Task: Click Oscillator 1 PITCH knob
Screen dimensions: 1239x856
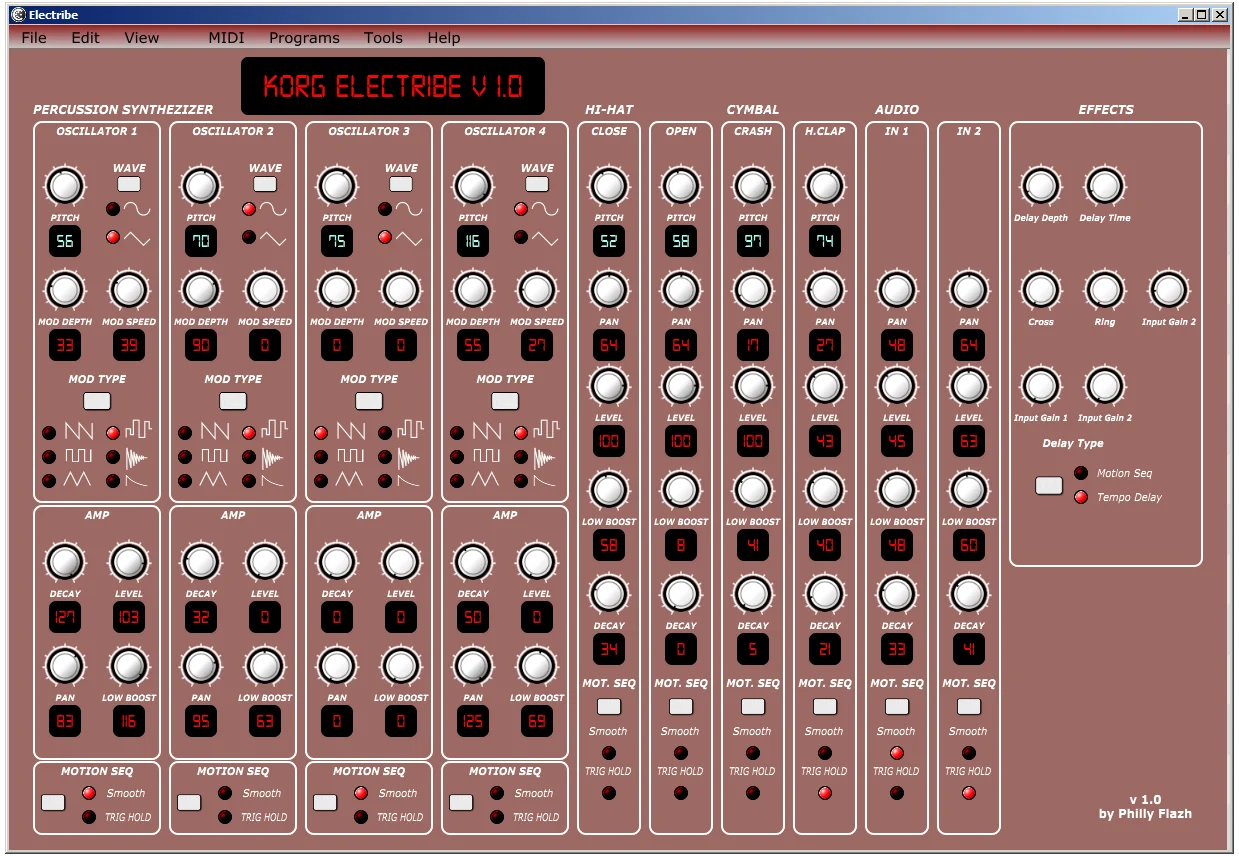Action: [x=65, y=186]
